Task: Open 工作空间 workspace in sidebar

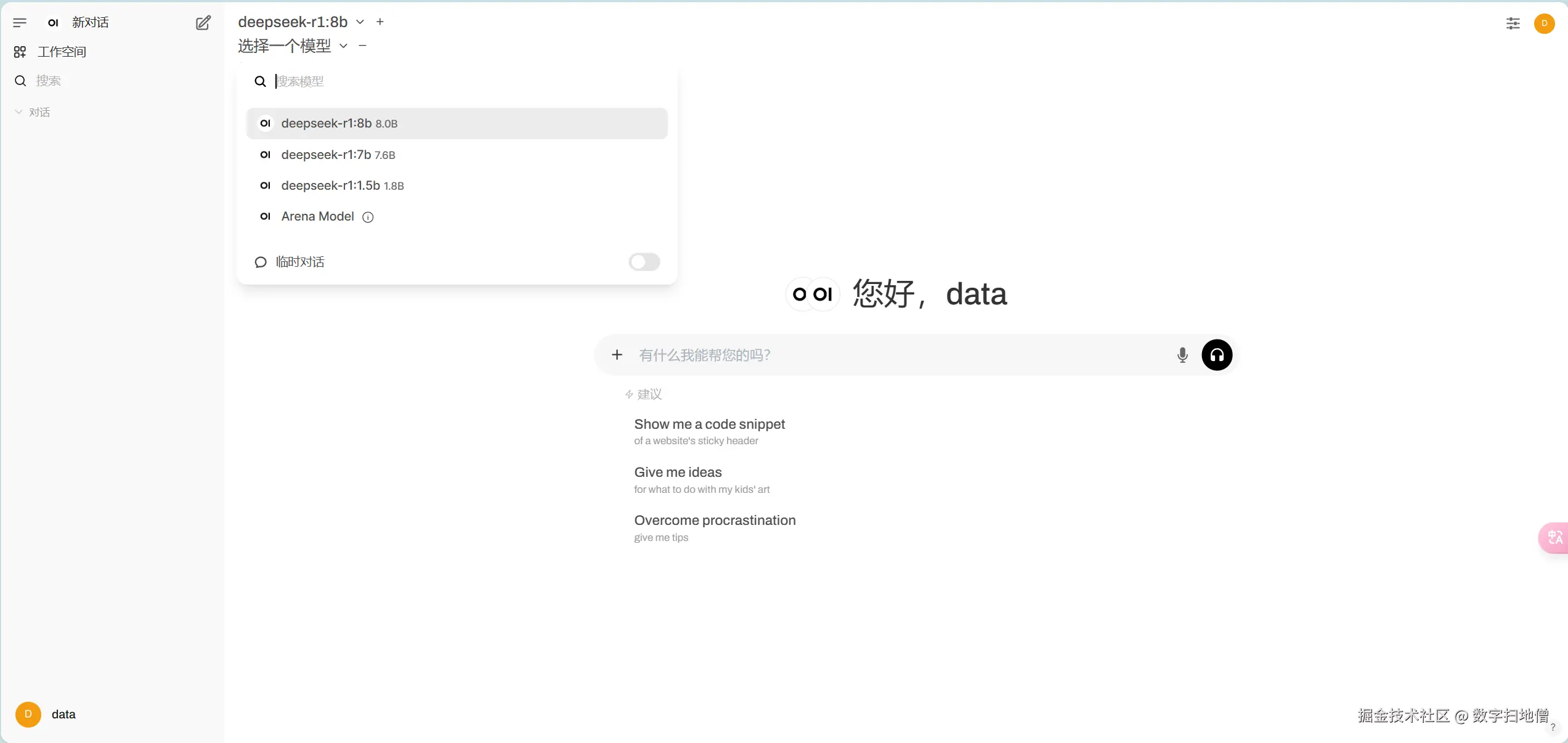Action: (61, 52)
